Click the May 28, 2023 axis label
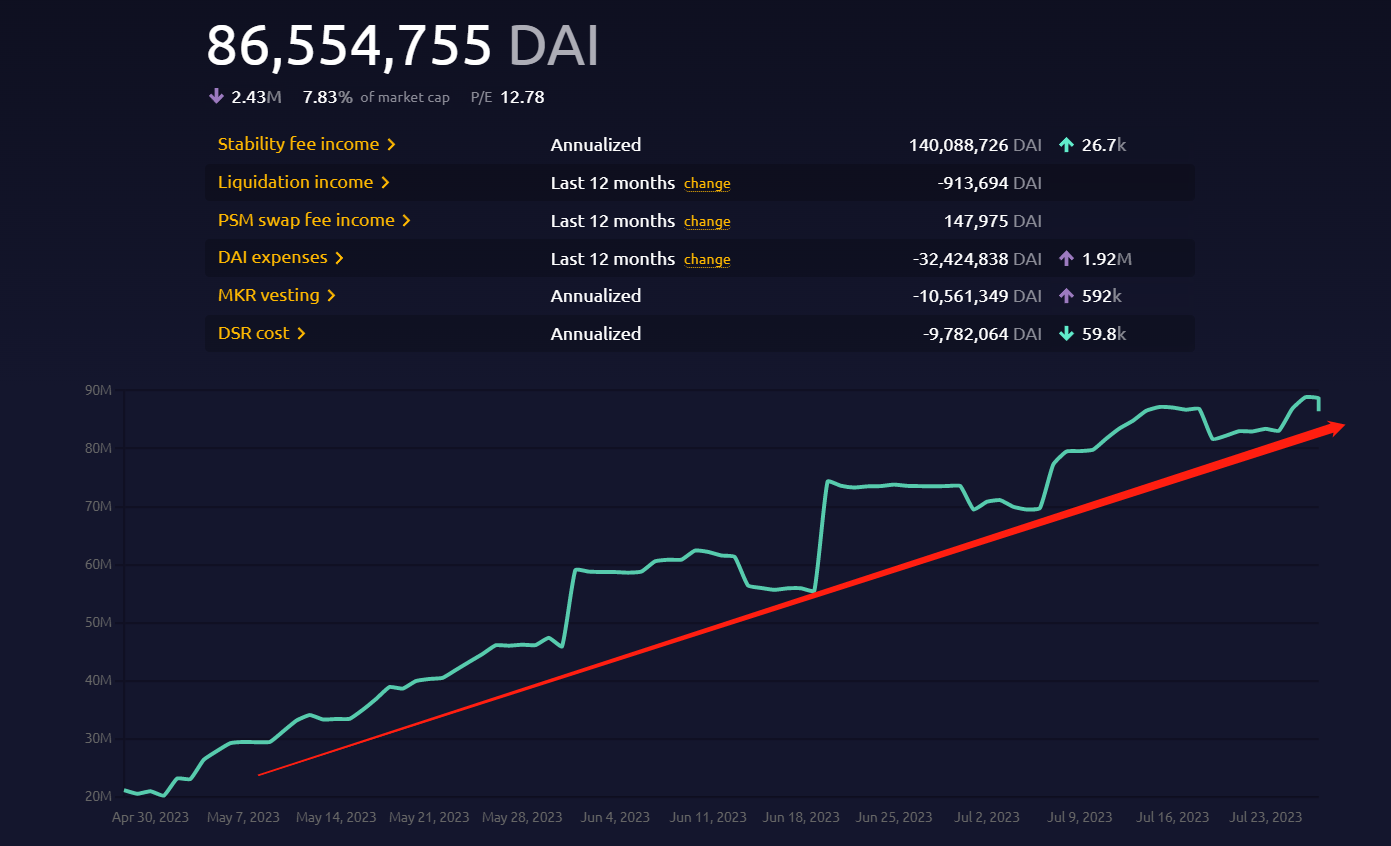 click(x=522, y=817)
